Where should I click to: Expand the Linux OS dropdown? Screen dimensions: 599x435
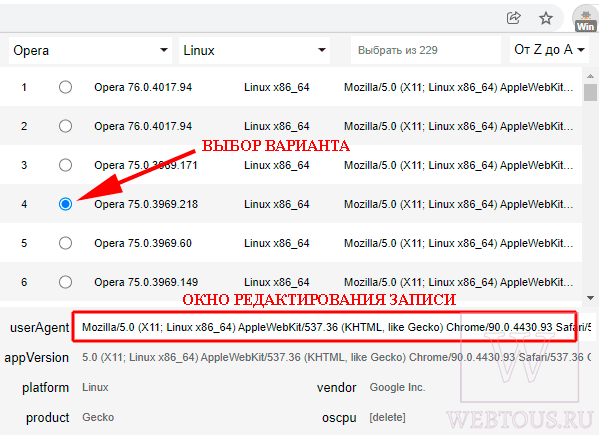[254, 50]
